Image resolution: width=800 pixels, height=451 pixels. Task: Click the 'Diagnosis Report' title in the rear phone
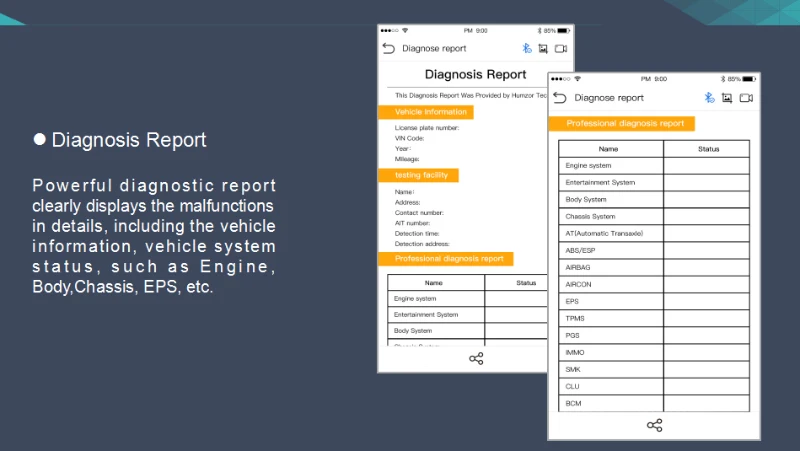coord(476,74)
